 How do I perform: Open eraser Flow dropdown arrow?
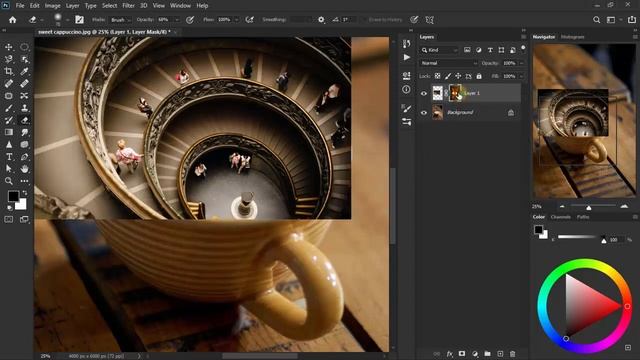(x=237, y=20)
